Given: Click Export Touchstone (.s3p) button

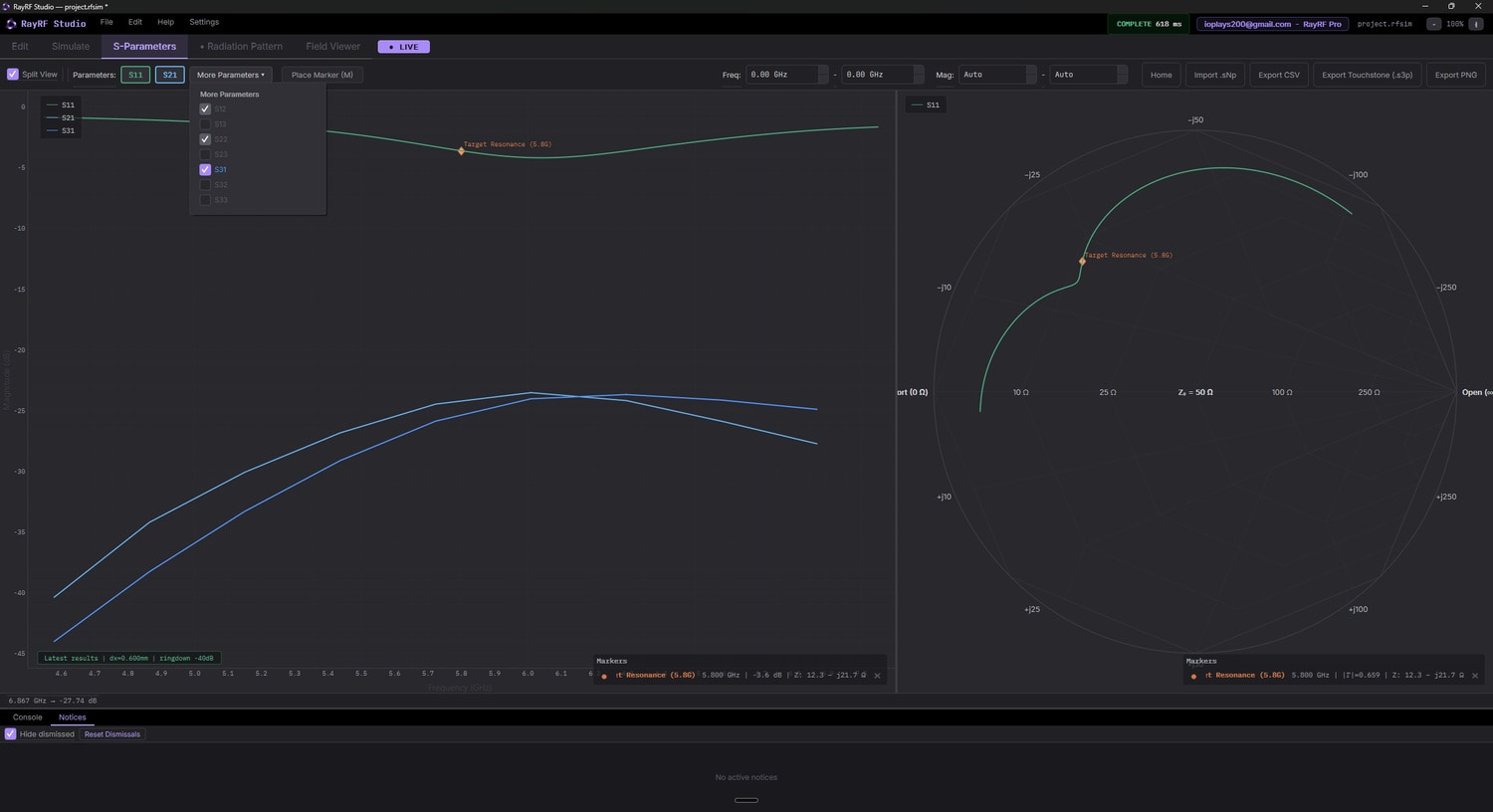Looking at the screenshot, I should (x=1368, y=75).
